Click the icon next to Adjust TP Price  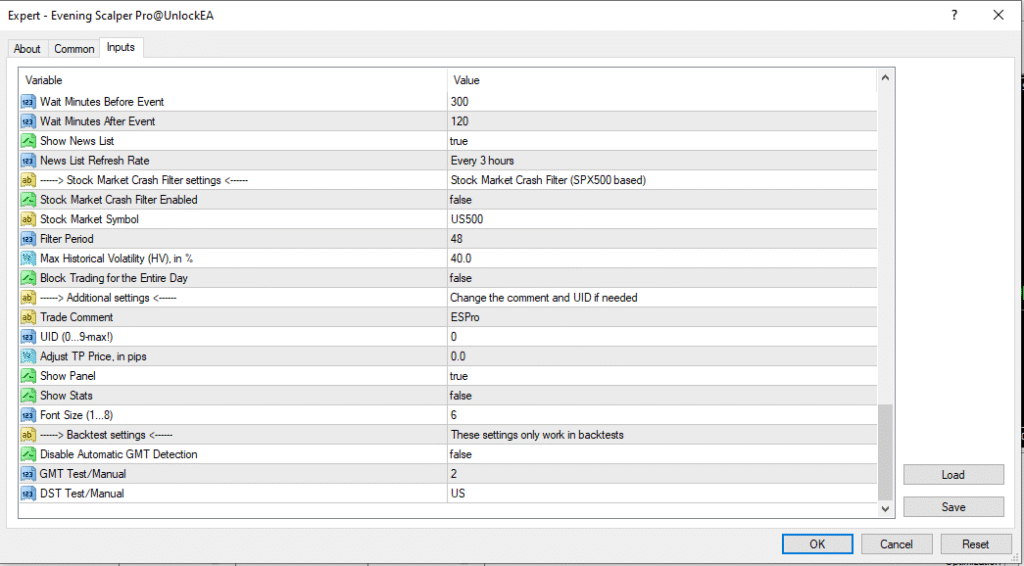pyautogui.click(x=28, y=356)
